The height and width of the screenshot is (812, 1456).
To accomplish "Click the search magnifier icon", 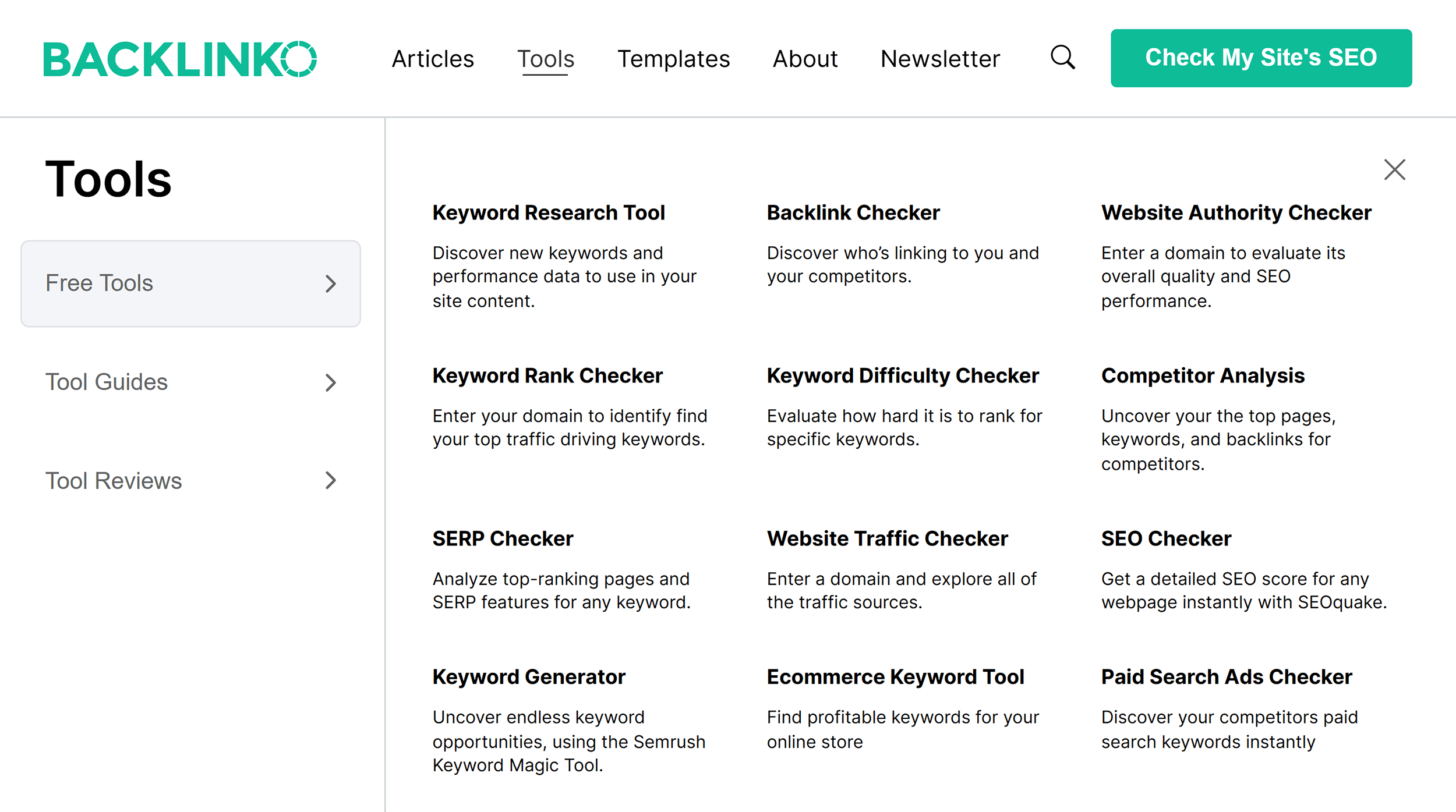I will click(1062, 58).
